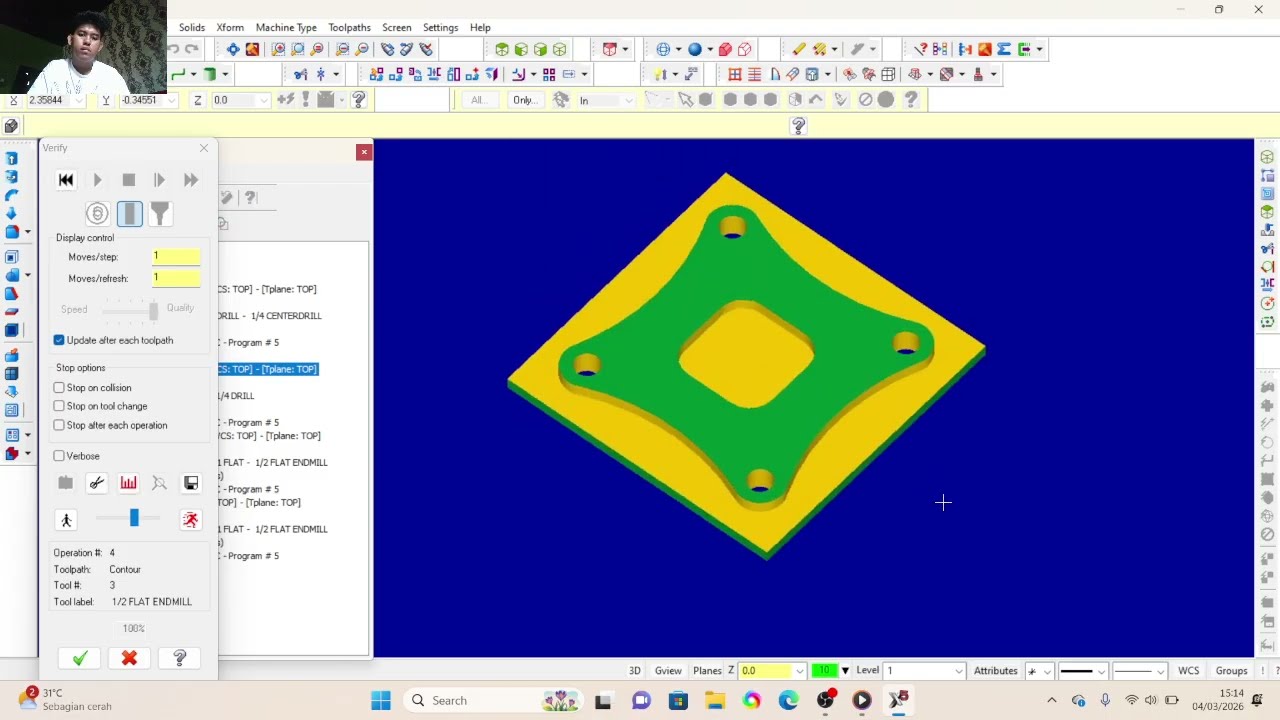Open the Xform menu
The height and width of the screenshot is (720, 1280).
click(230, 27)
